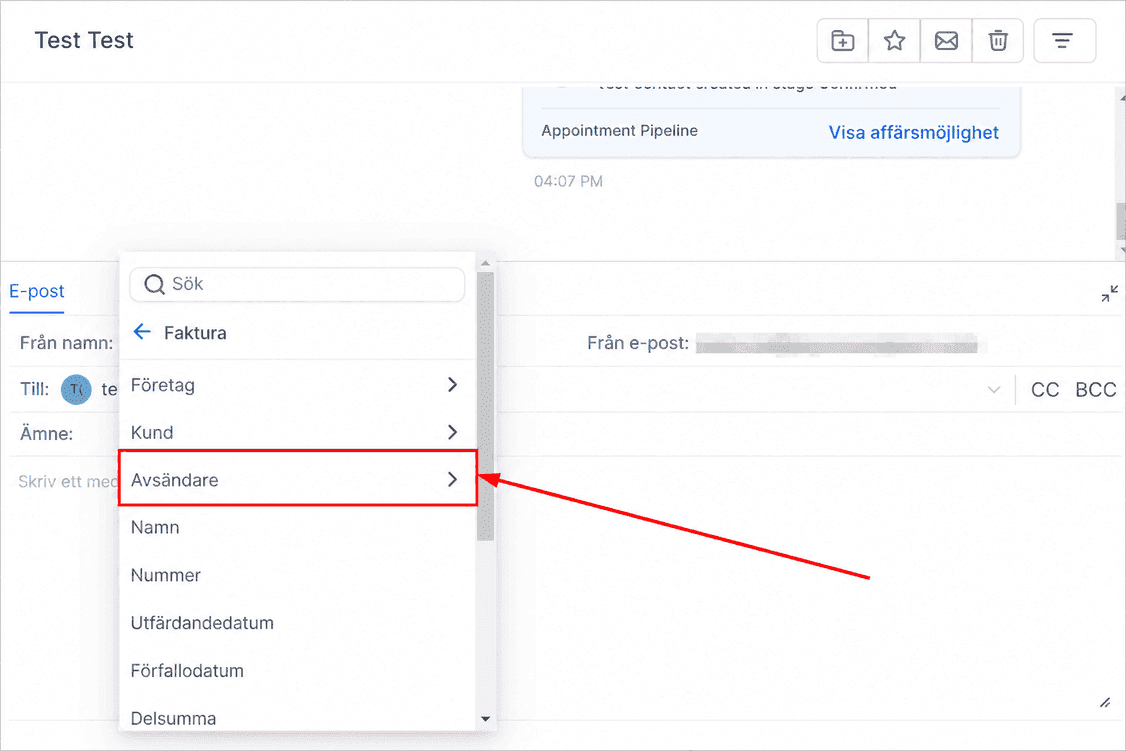Switch to the E-post tab

pyautogui.click(x=37, y=291)
